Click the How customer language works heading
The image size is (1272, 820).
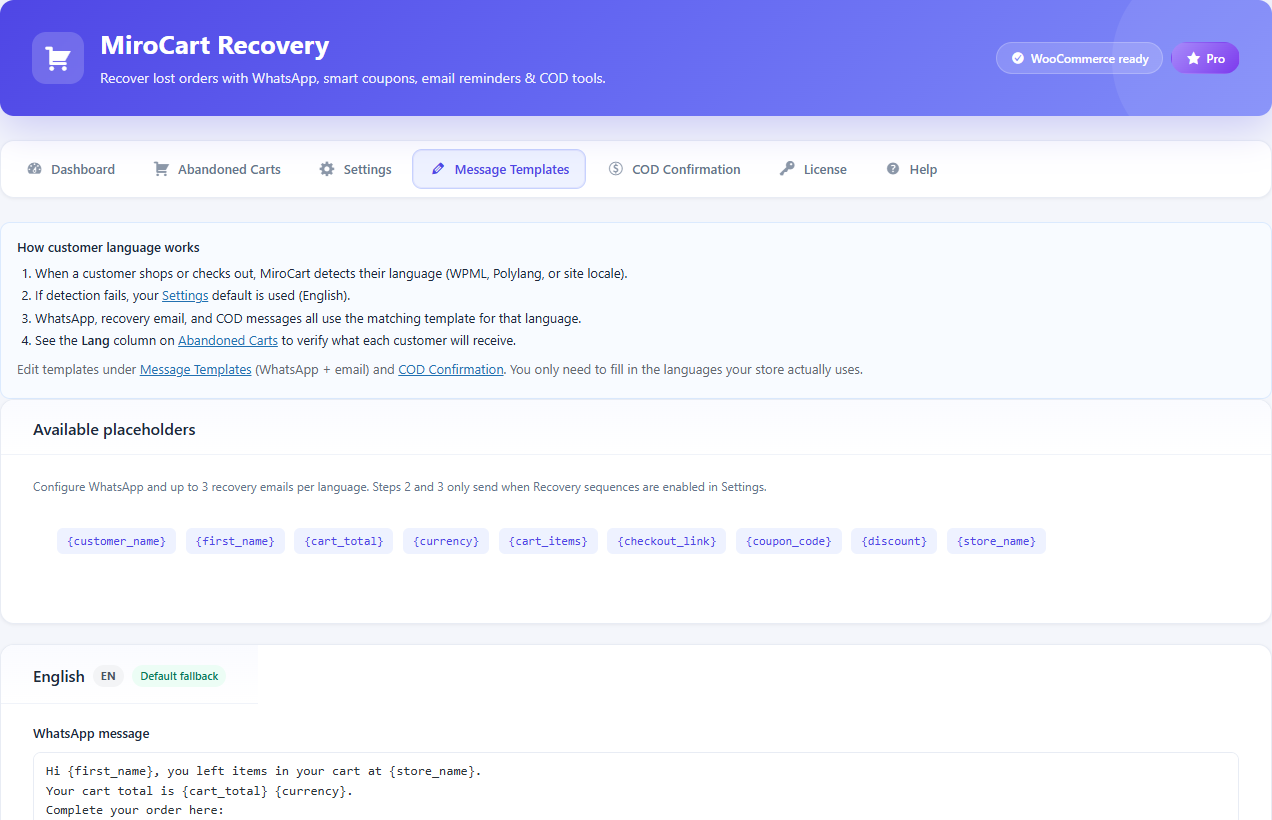click(108, 248)
